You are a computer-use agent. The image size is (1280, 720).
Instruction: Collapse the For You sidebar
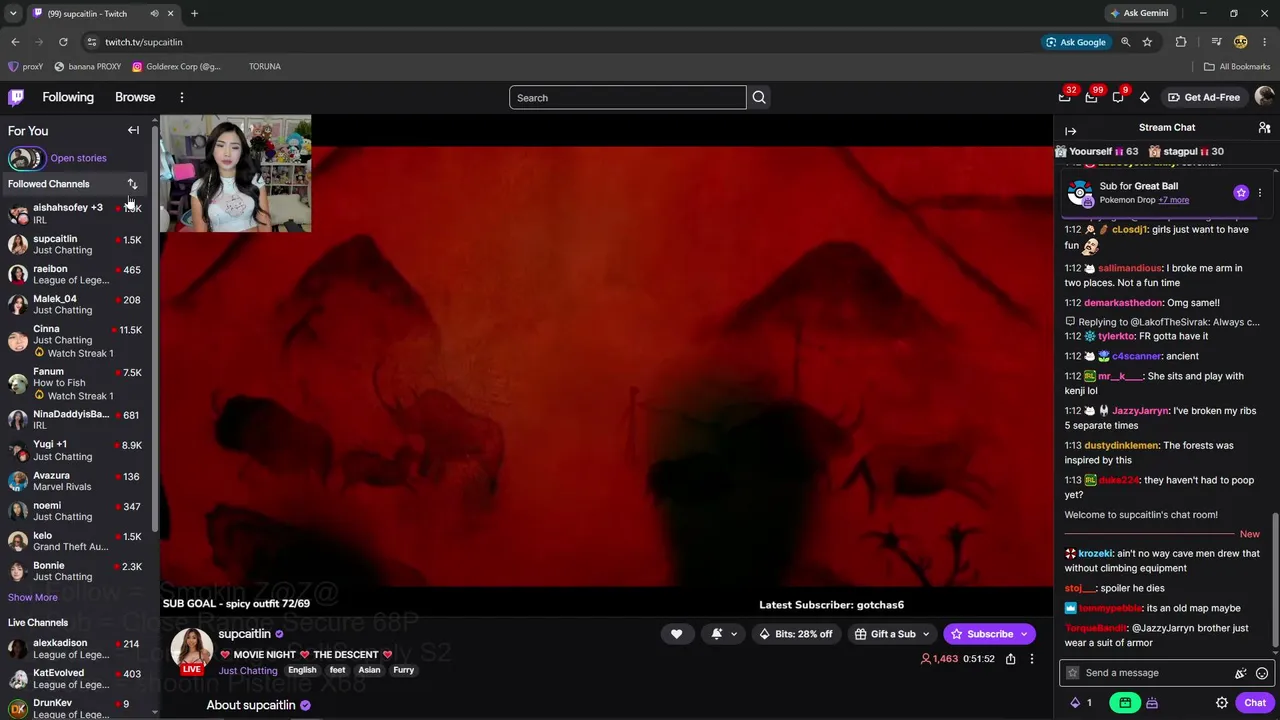tap(133, 130)
